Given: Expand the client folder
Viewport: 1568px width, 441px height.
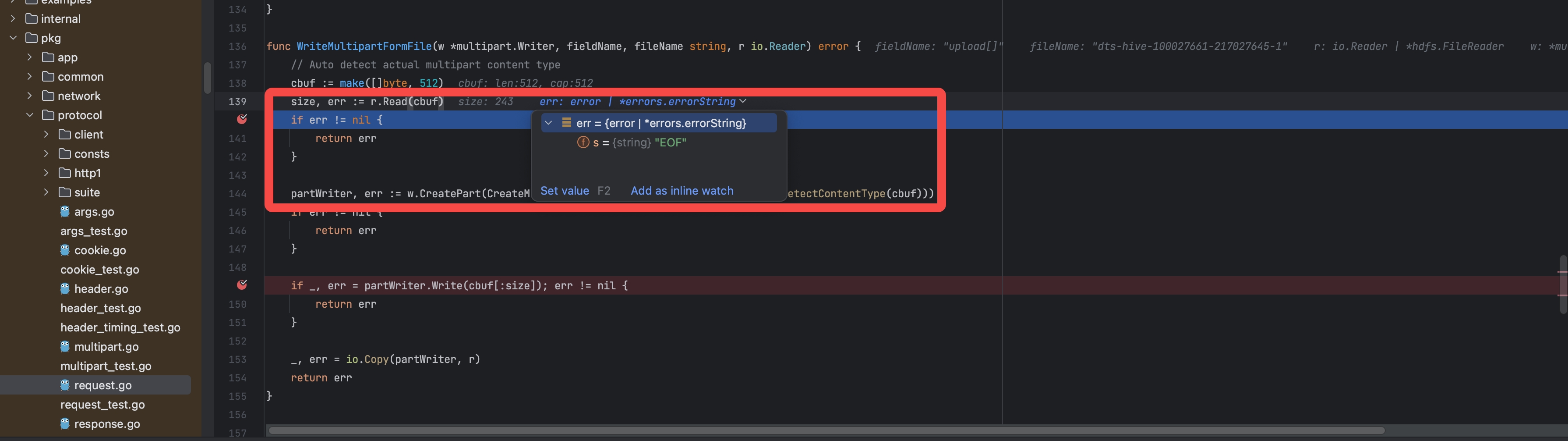Looking at the screenshot, I should pyautogui.click(x=46, y=134).
